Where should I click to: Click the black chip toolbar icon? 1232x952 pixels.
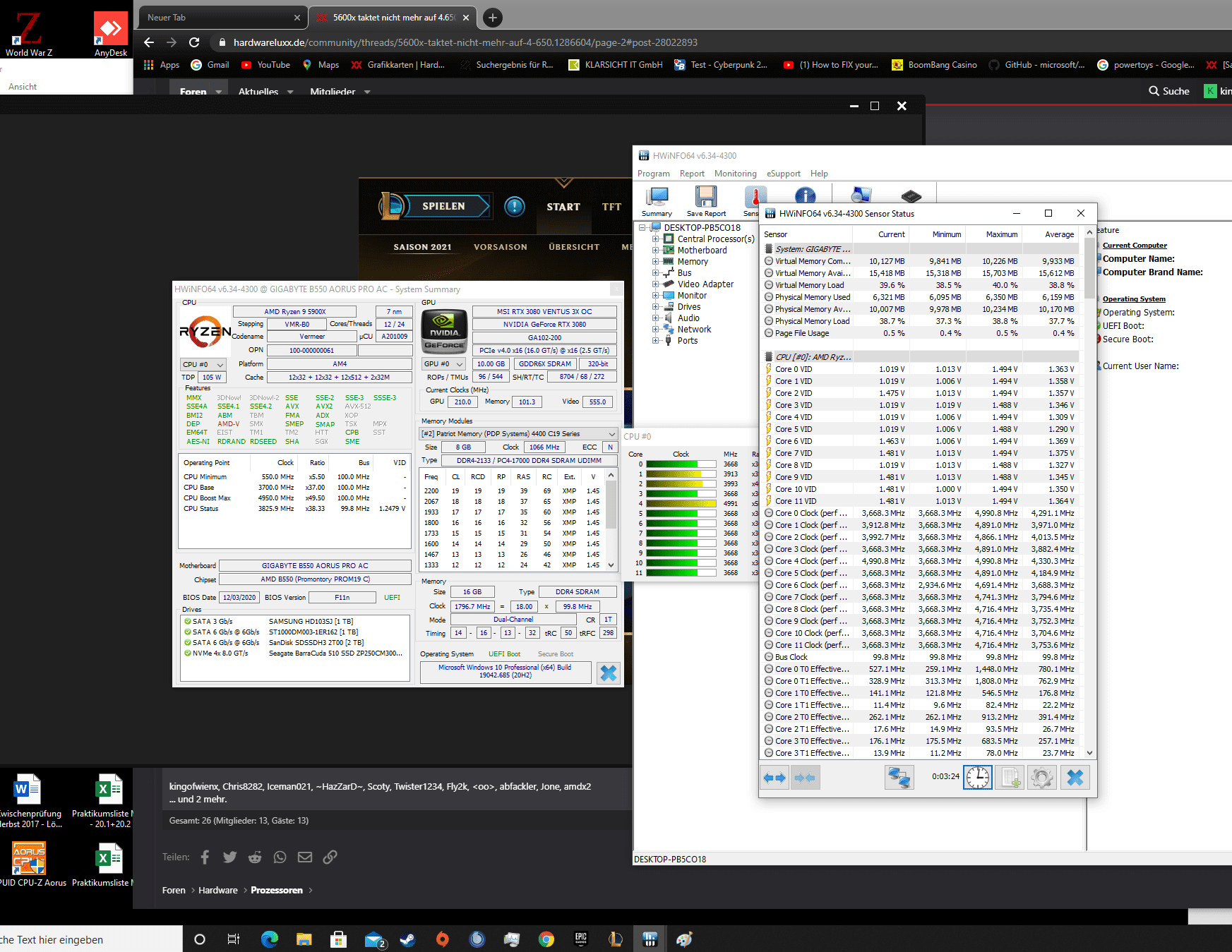point(911,195)
